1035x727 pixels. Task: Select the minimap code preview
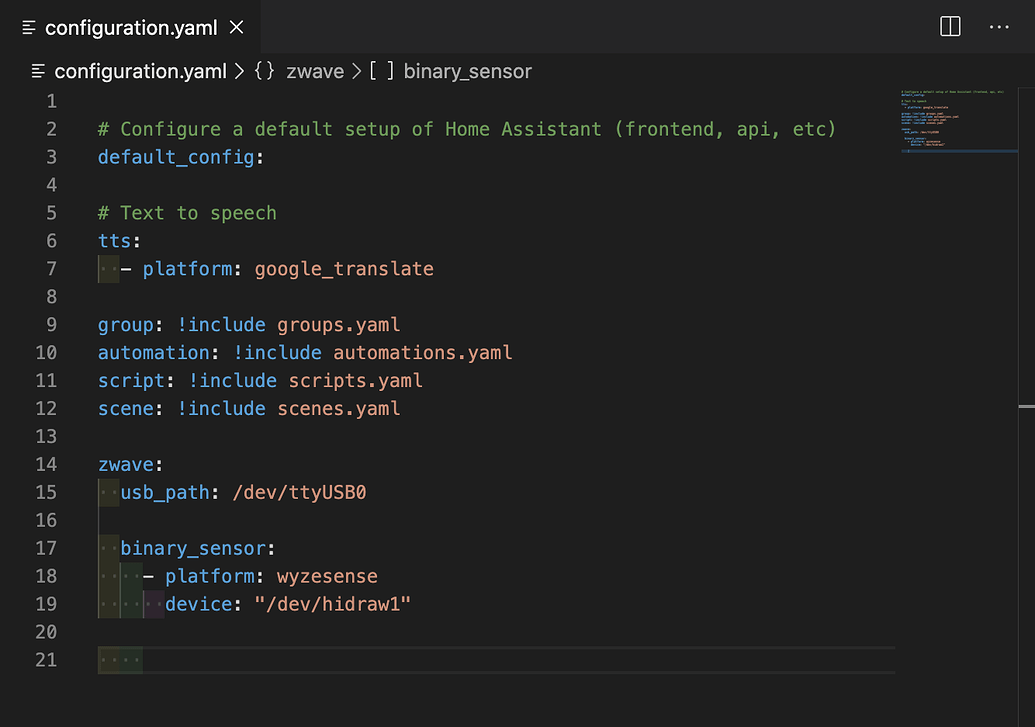click(957, 120)
